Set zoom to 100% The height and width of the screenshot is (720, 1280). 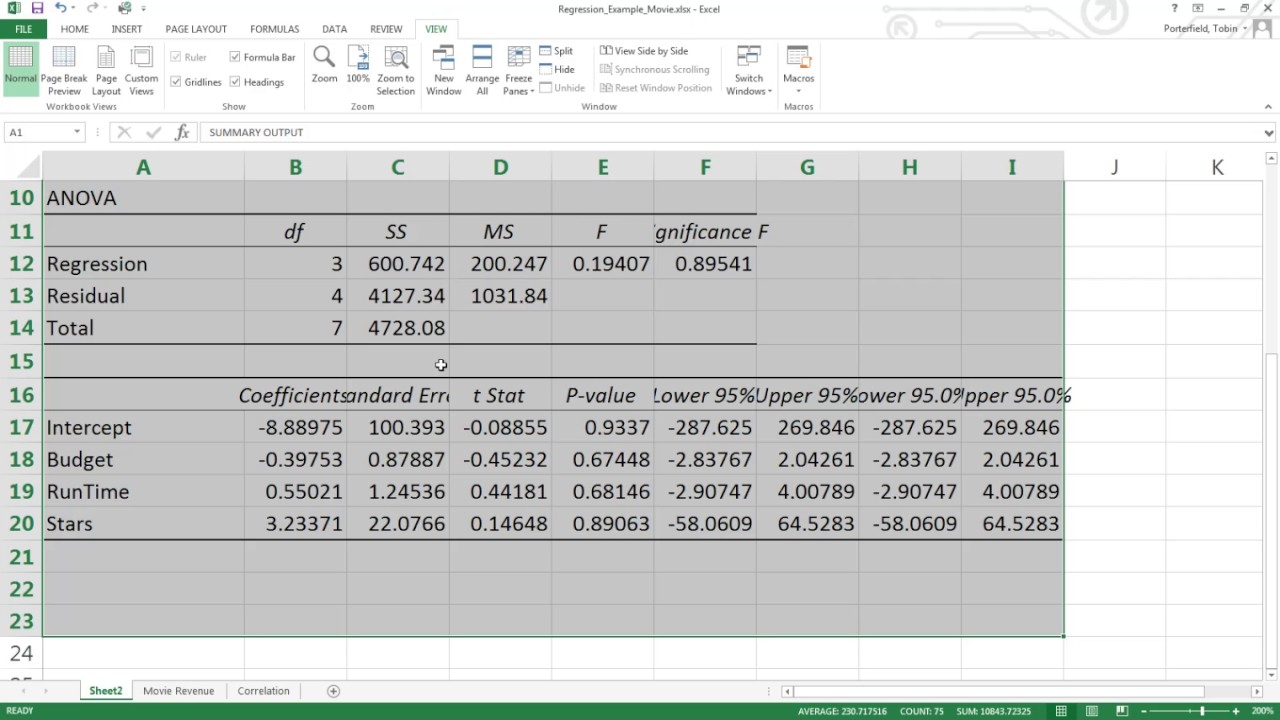(358, 65)
